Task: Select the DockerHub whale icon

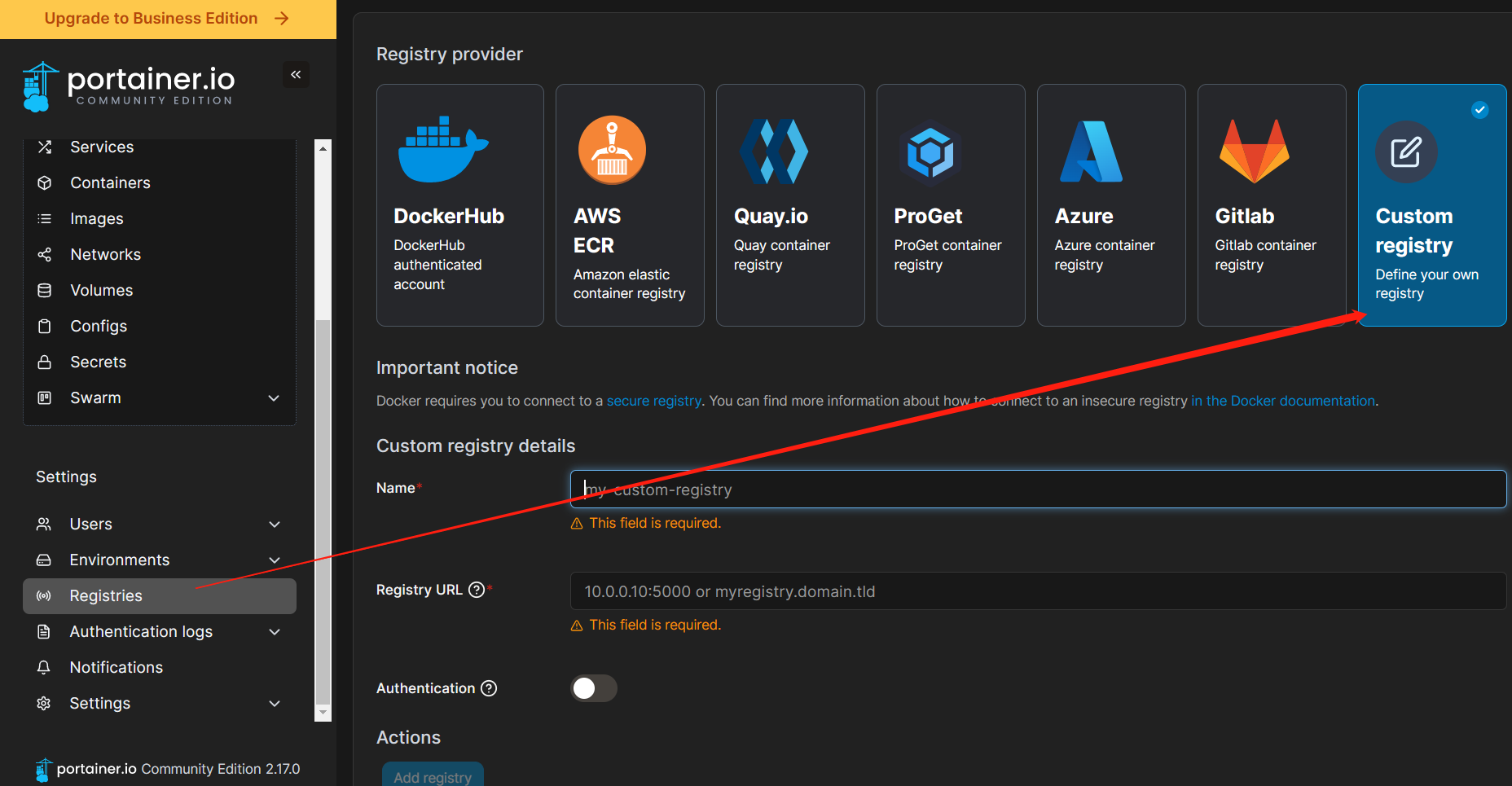Action: [x=442, y=149]
